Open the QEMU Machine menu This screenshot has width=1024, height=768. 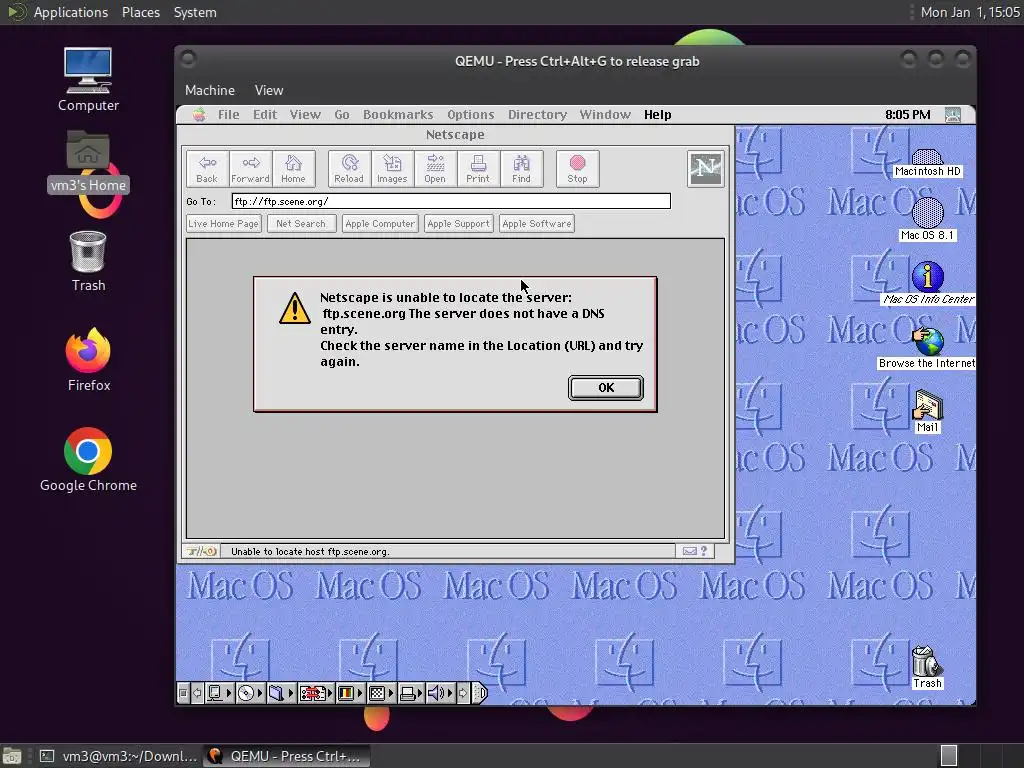(x=210, y=90)
